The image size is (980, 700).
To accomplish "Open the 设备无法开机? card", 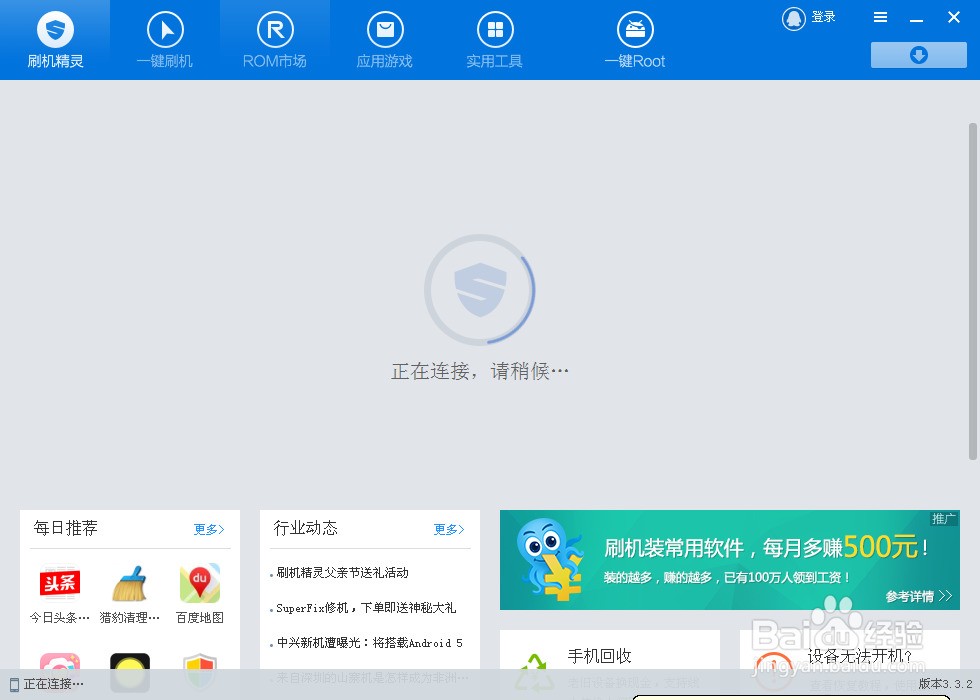I will (849, 665).
